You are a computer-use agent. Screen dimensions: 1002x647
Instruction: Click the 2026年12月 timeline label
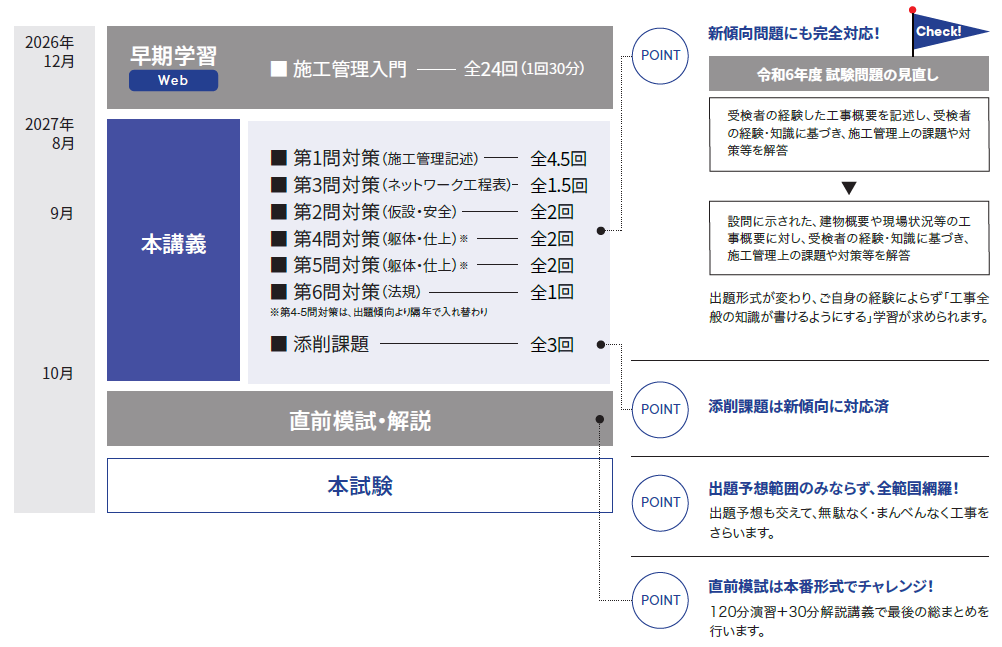click(x=50, y=52)
